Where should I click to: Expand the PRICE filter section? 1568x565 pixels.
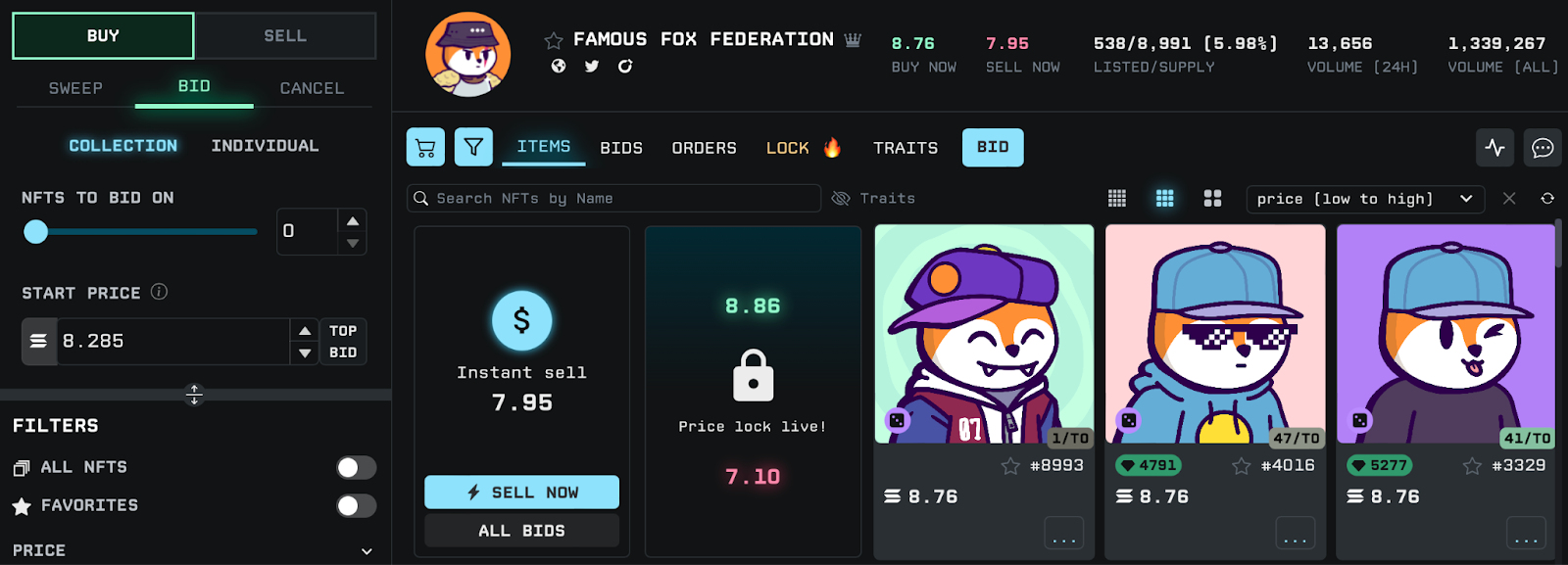pos(367,551)
